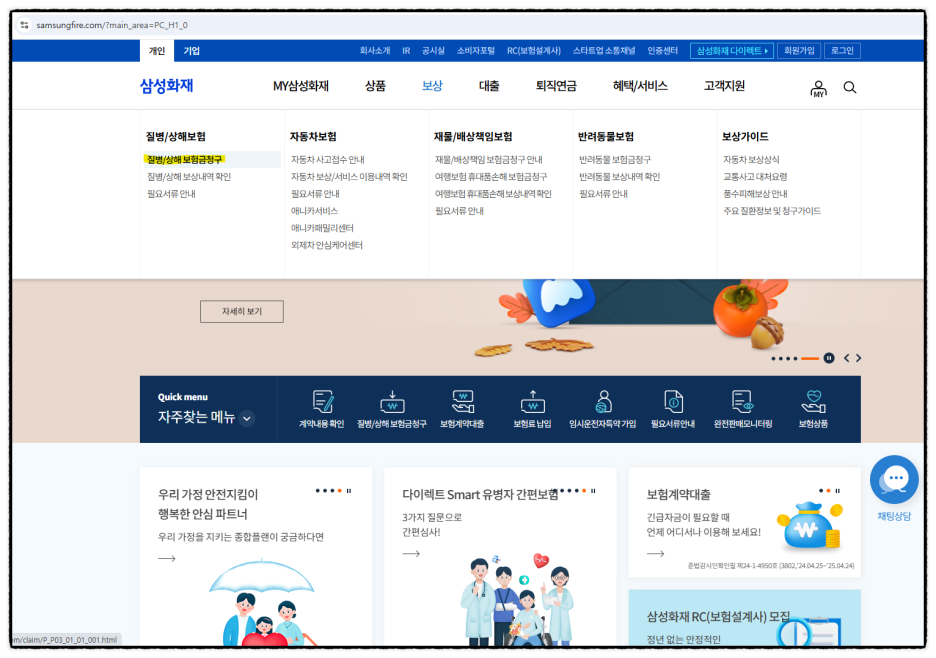Select 반려동물 보상내역 확인
Viewport: 936px width, 658px height.
620,177
